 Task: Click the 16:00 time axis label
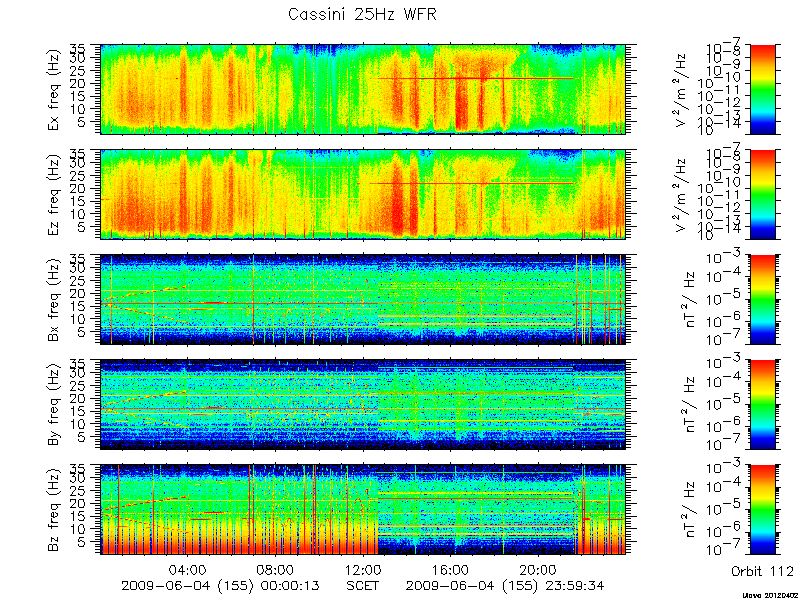click(x=451, y=569)
